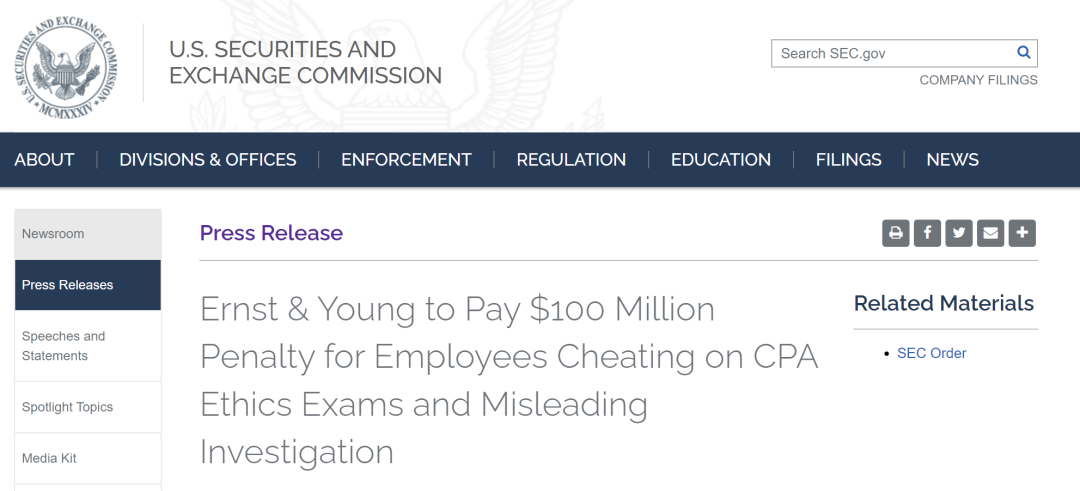This screenshot has width=1080, height=491.
Task: Open the ABOUT menu
Action: click(45, 160)
